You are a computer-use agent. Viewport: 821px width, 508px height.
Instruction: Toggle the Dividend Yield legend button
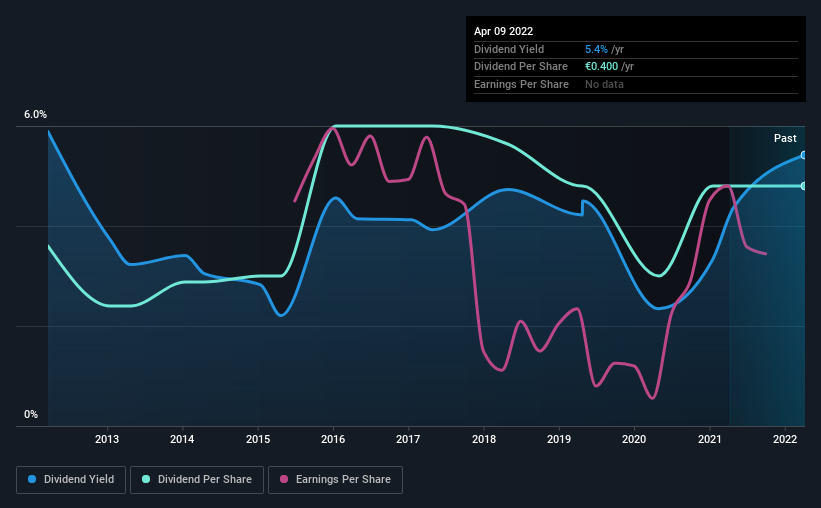click(71, 480)
